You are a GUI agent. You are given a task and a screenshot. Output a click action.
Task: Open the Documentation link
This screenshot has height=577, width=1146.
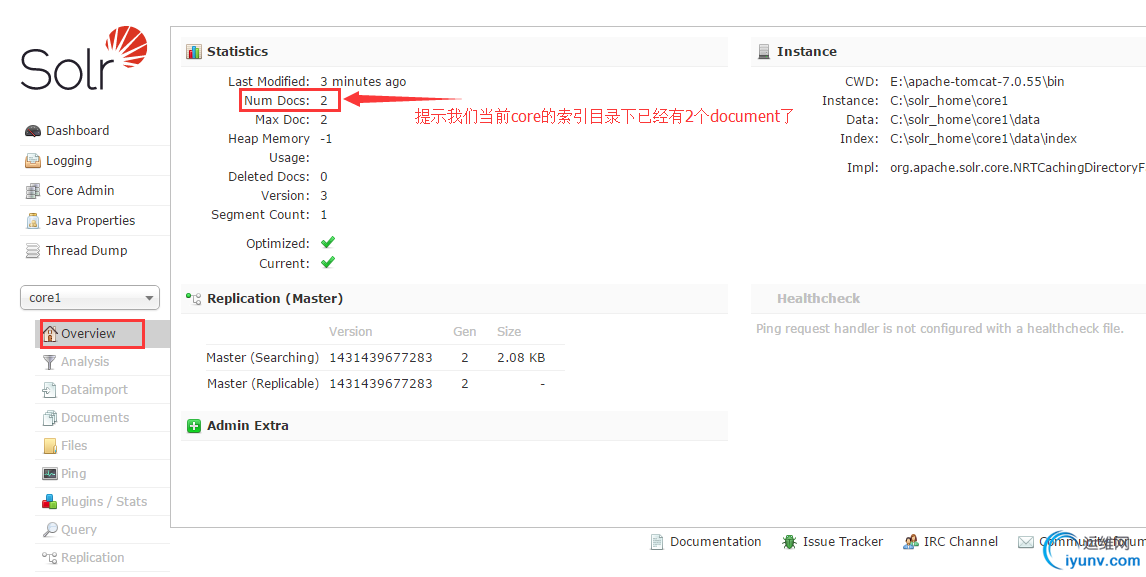[x=716, y=542]
